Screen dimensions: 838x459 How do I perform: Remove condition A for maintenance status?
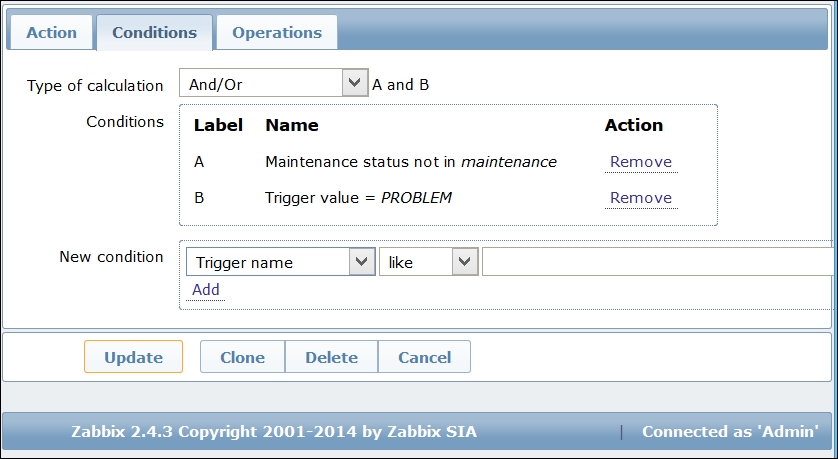pyautogui.click(x=641, y=162)
